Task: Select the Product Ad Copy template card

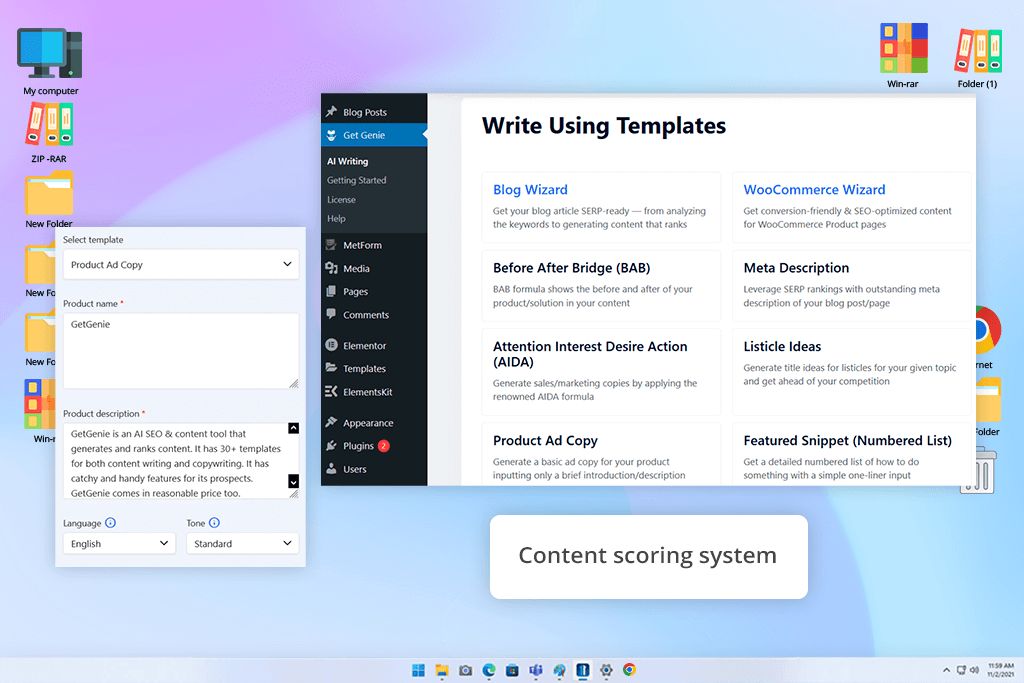Action: [x=601, y=454]
